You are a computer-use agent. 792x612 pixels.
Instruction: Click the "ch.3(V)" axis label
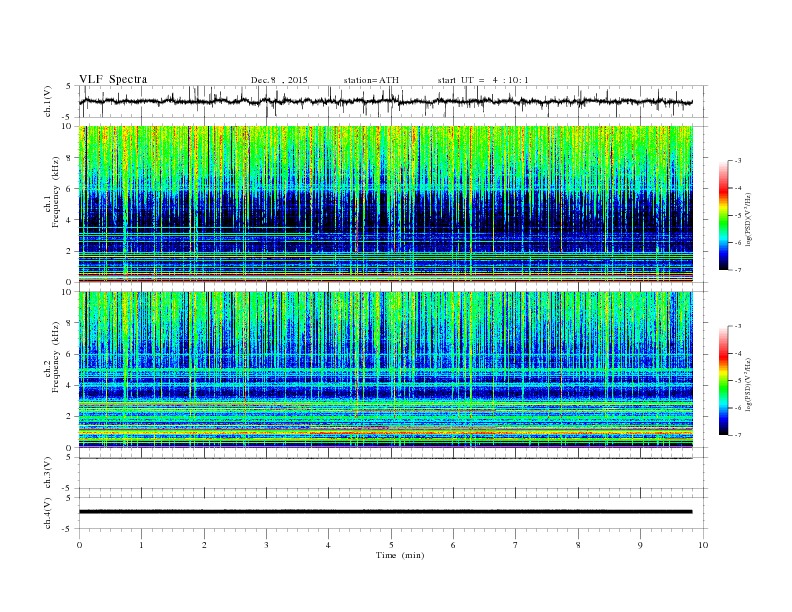pyautogui.click(x=48, y=473)
